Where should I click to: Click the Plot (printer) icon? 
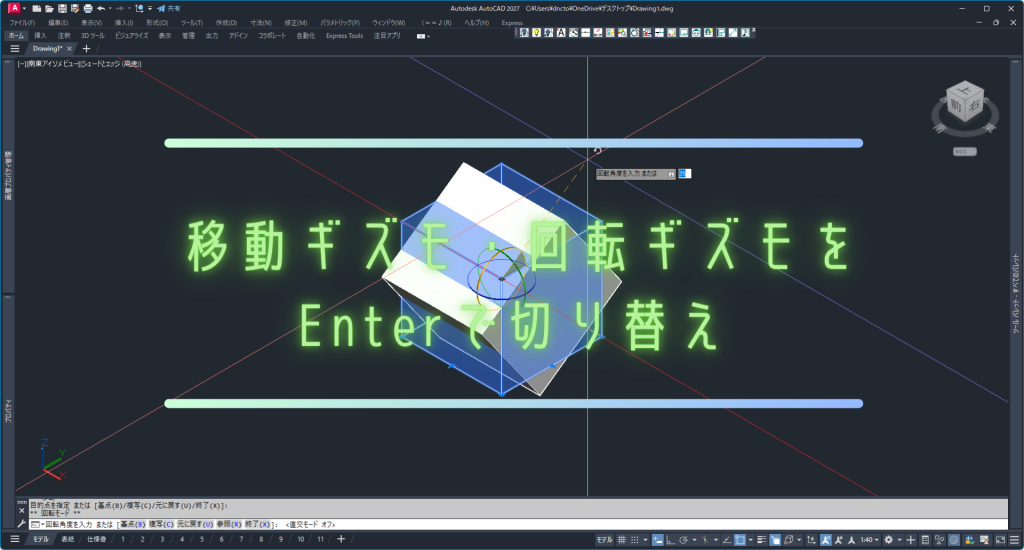pyautogui.click(x=87, y=8)
